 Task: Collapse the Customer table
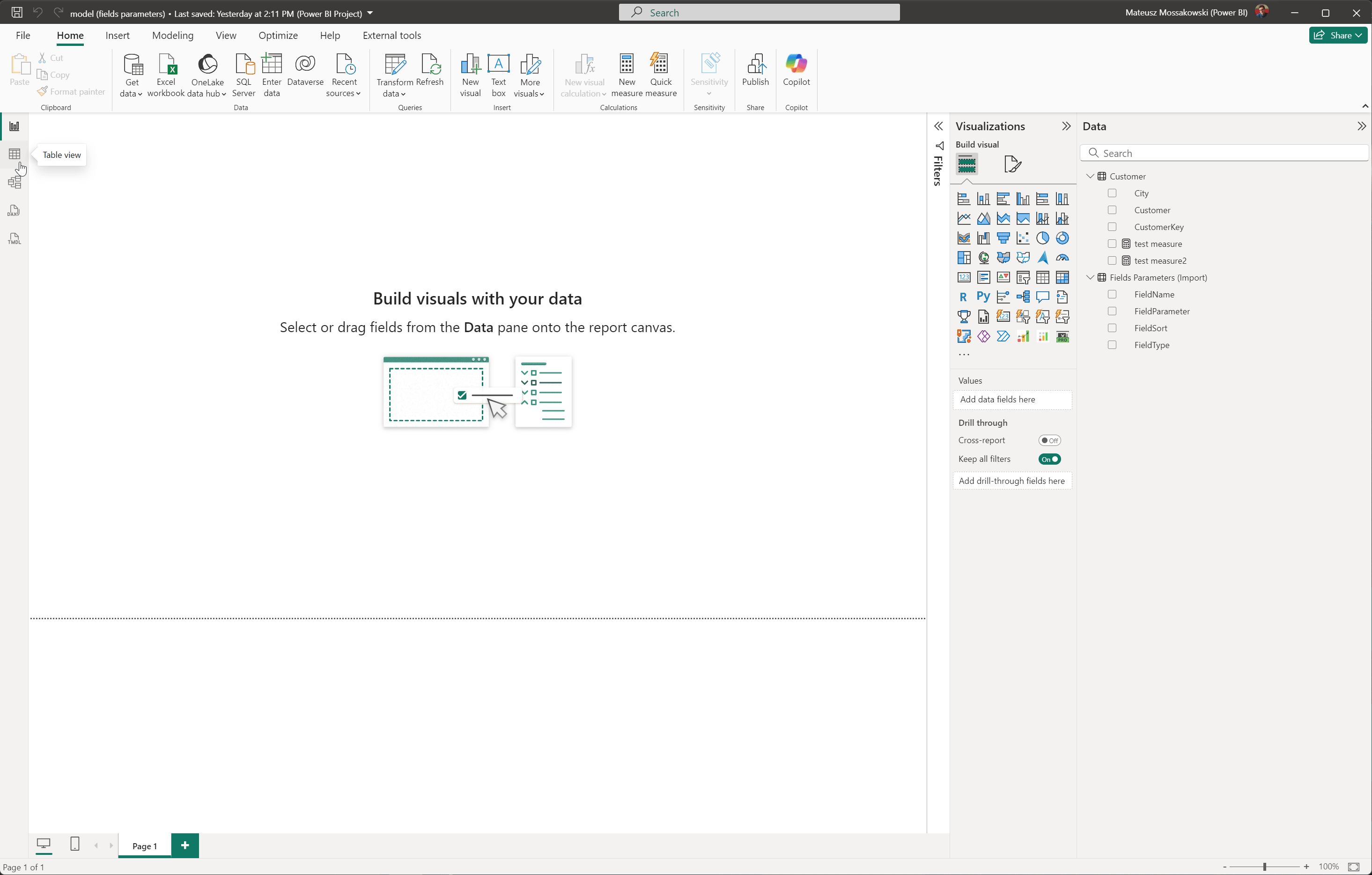tap(1090, 177)
